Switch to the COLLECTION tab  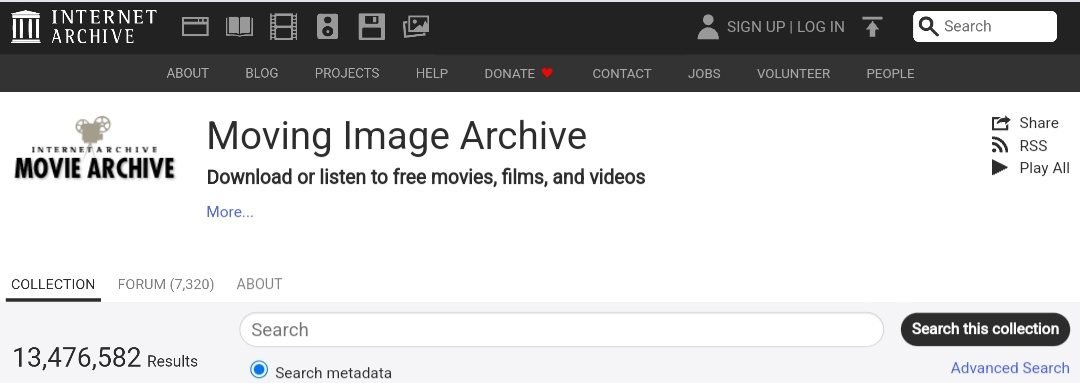pyautogui.click(x=53, y=284)
